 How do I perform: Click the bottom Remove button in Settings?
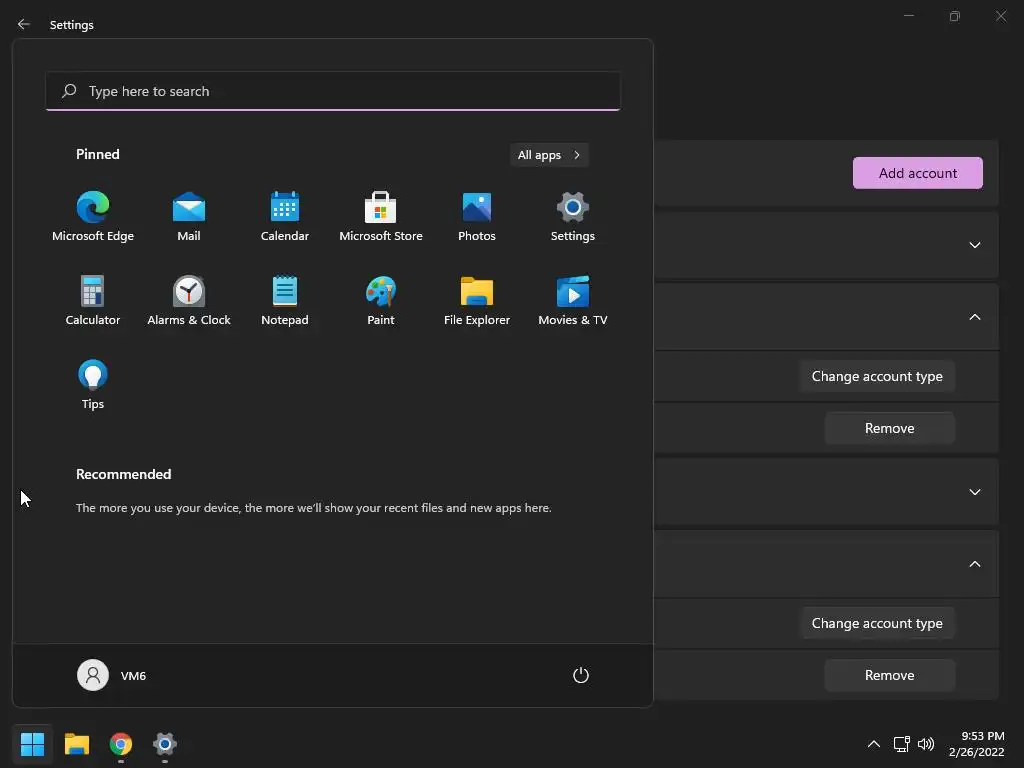pos(889,675)
